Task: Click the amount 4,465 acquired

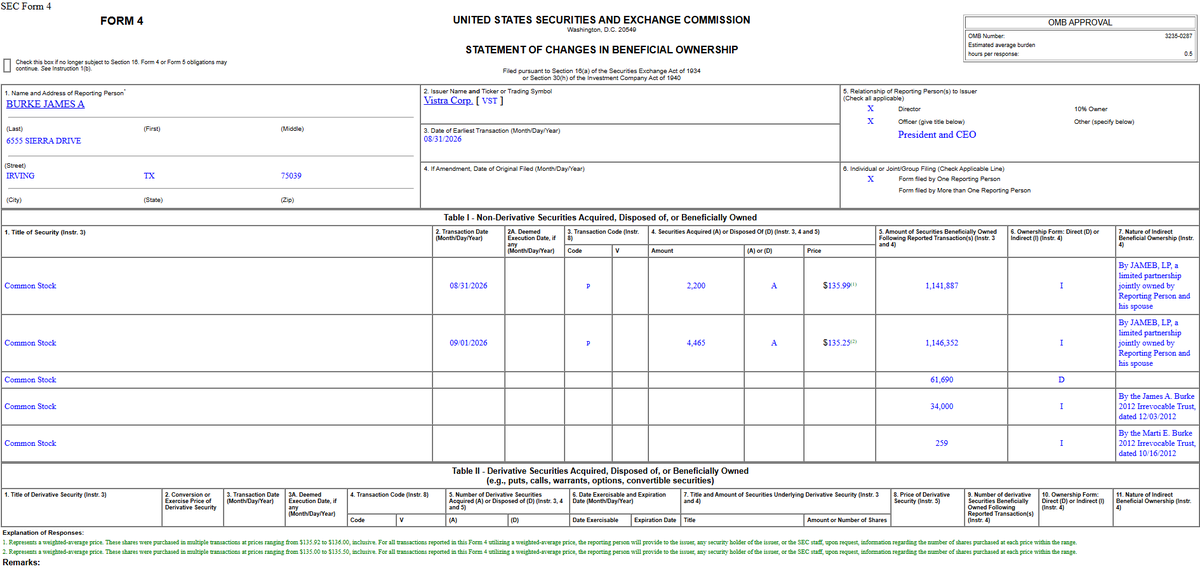Action: 696,343
